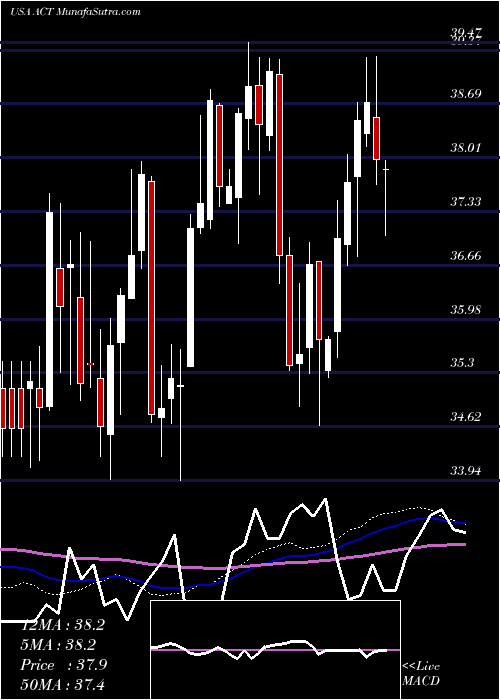Click the 38.69 price axis label
The image size is (500, 700).
tap(466, 94)
